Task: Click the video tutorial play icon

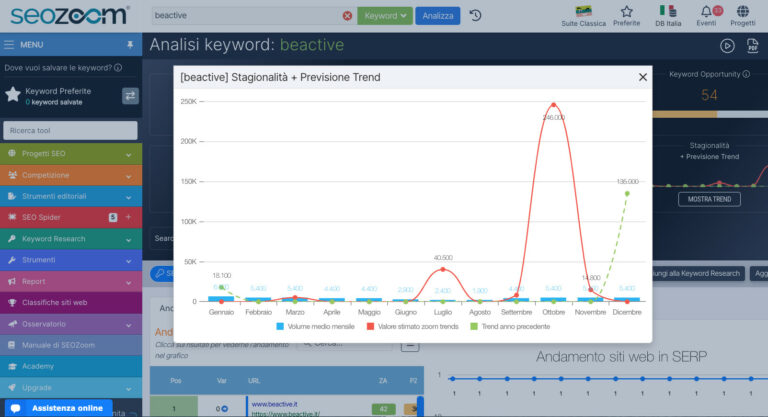Action: pyautogui.click(x=727, y=45)
